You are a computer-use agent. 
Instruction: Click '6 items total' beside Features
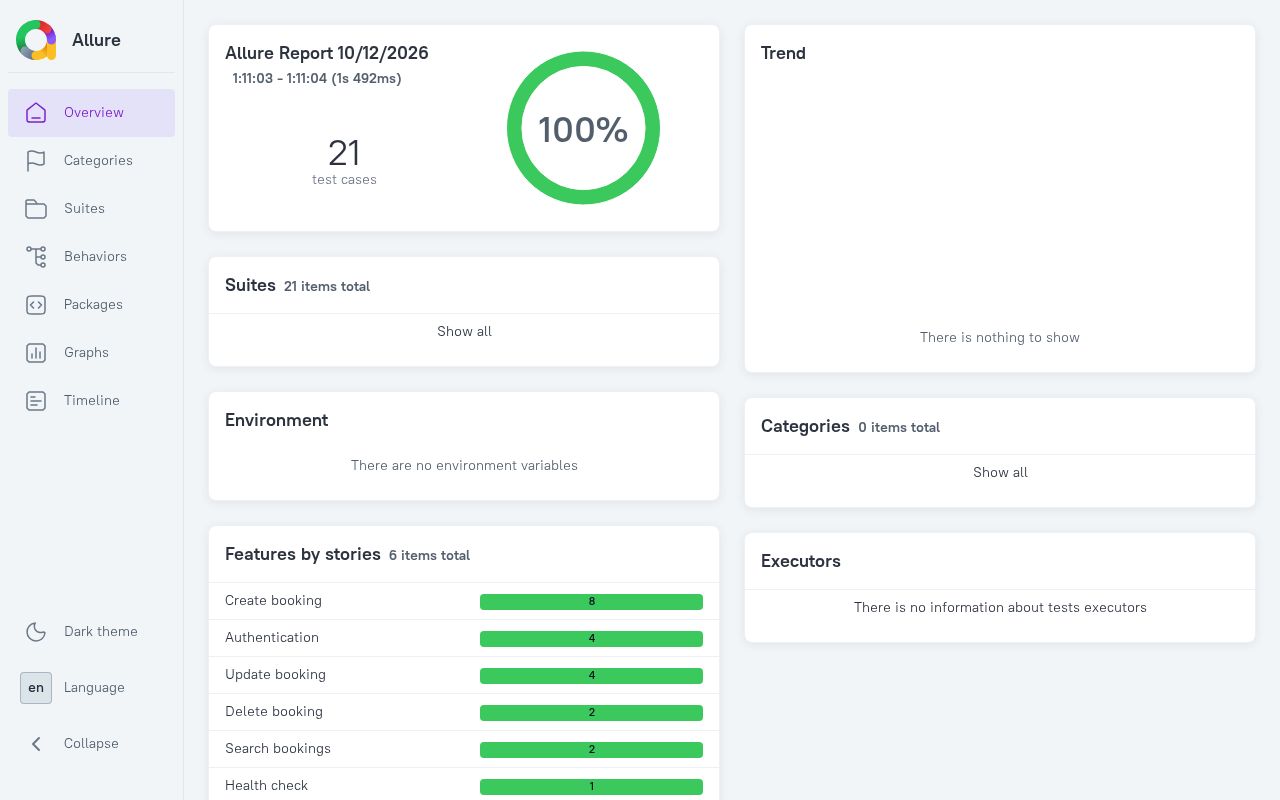[x=429, y=555]
